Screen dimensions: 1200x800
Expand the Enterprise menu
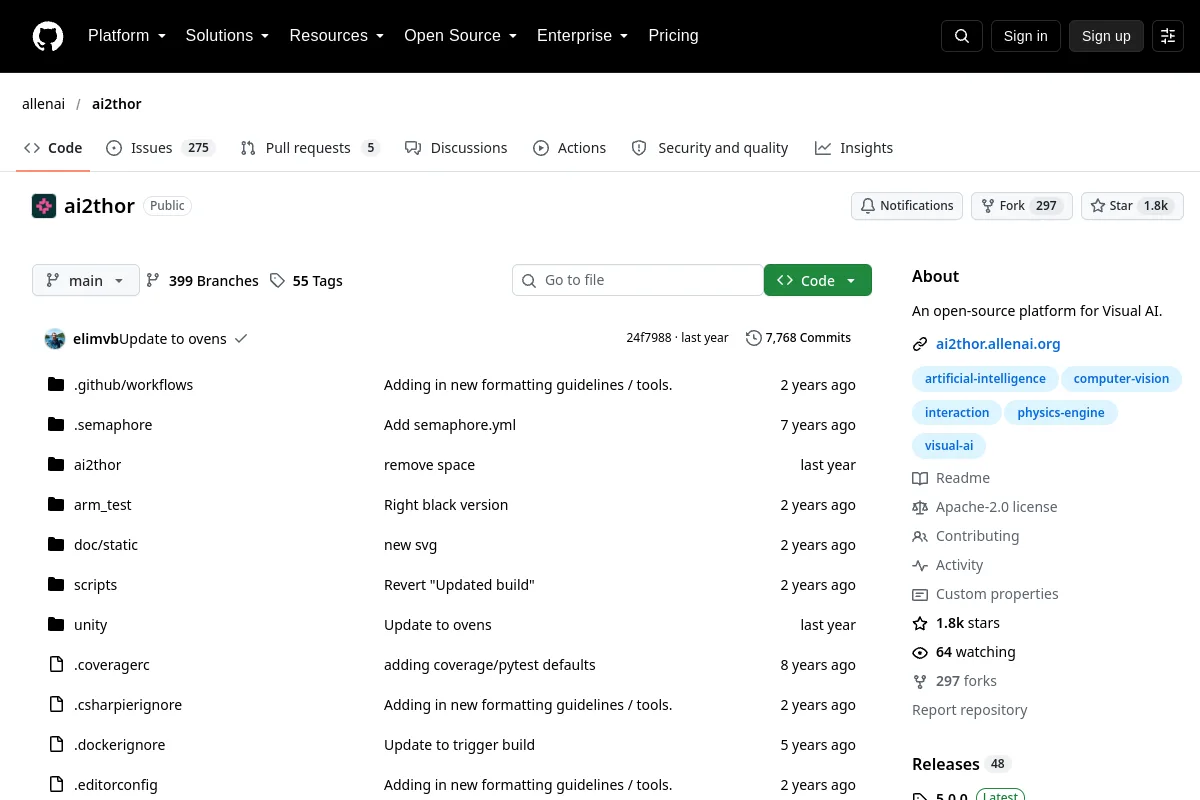pos(582,36)
